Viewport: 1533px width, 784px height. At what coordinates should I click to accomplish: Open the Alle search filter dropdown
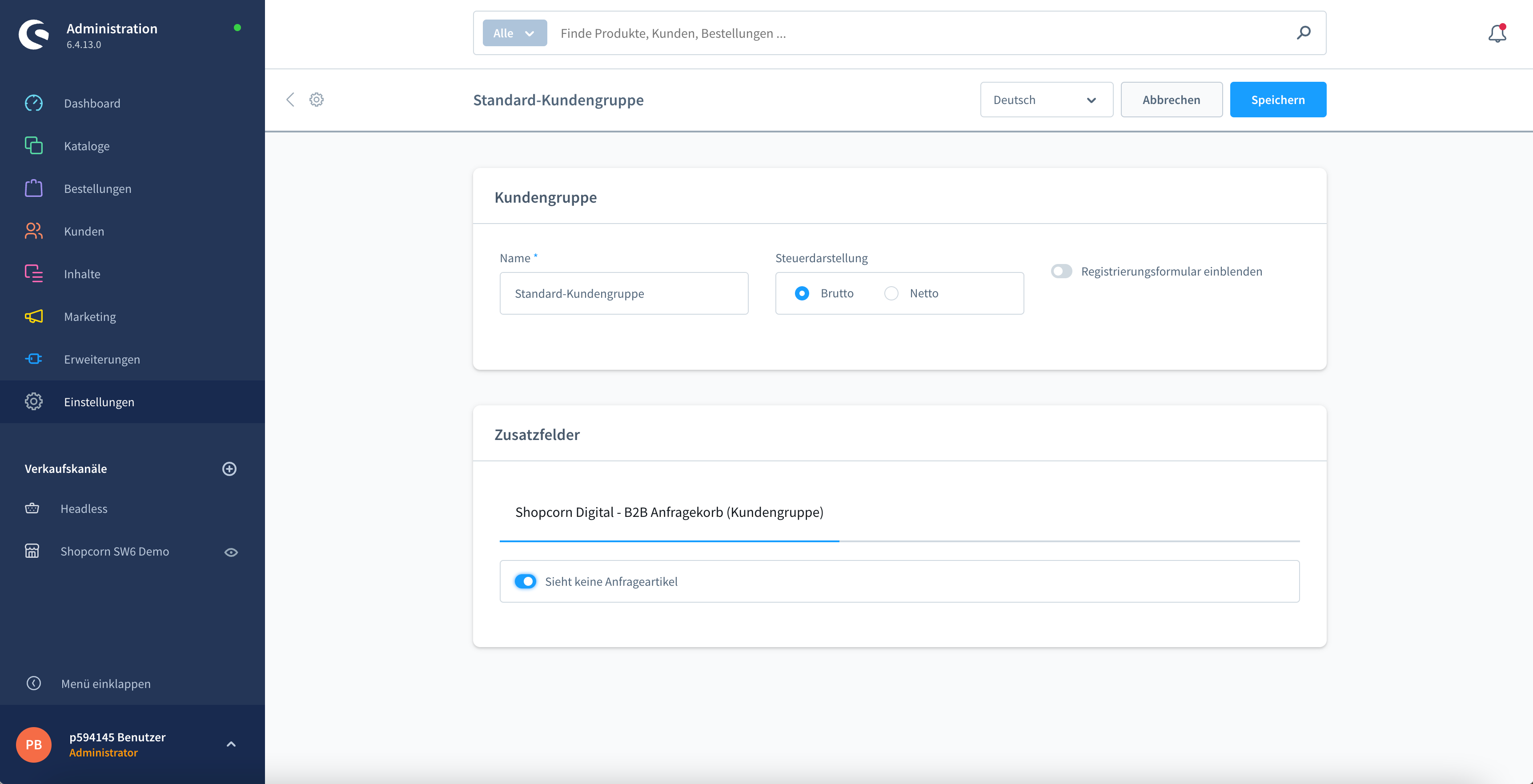pyautogui.click(x=515, y=33)
